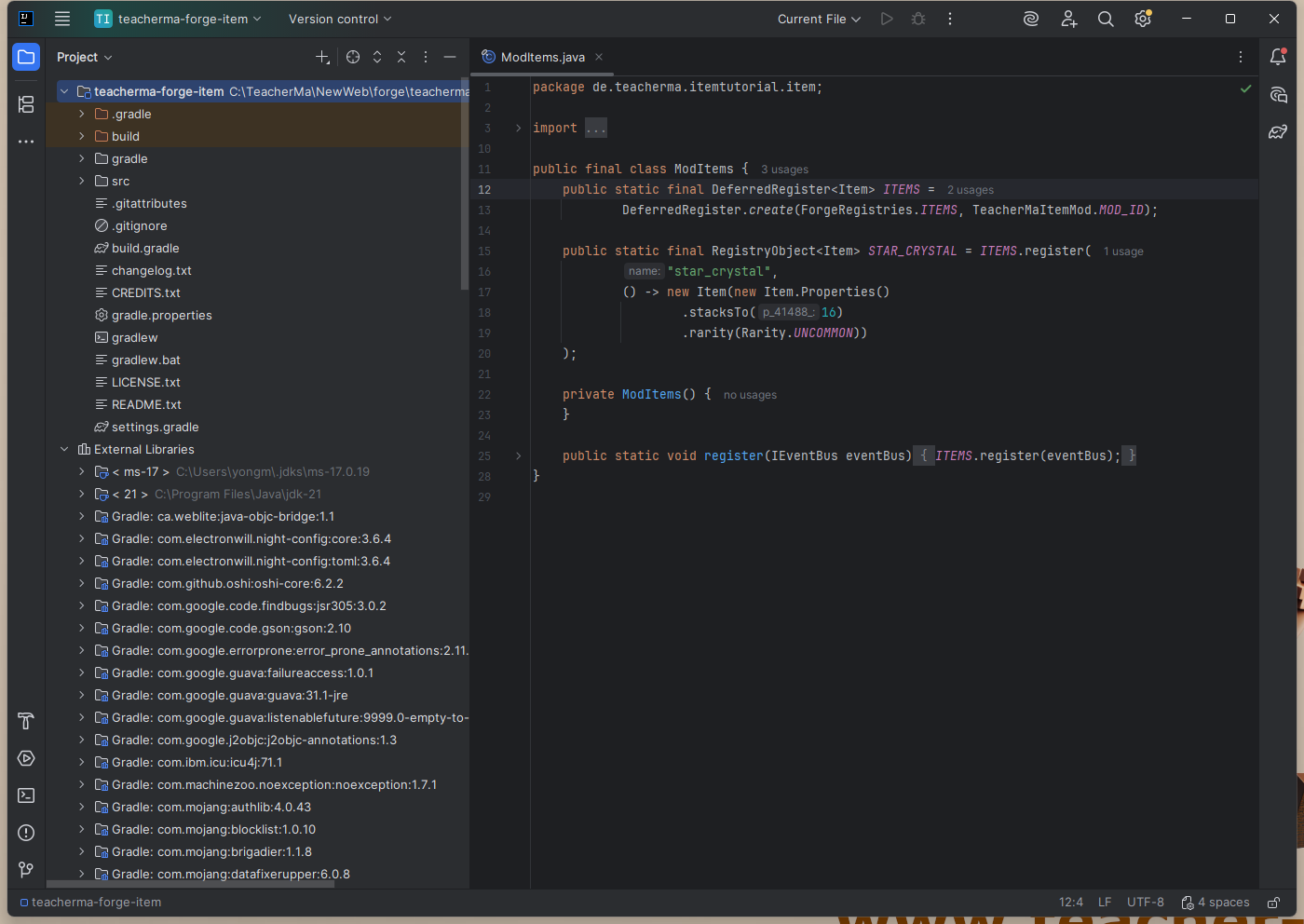The height and width of the screenshot is (924, 1304).
Task: Expand the ms-17 JDK node
Action: 82,471
